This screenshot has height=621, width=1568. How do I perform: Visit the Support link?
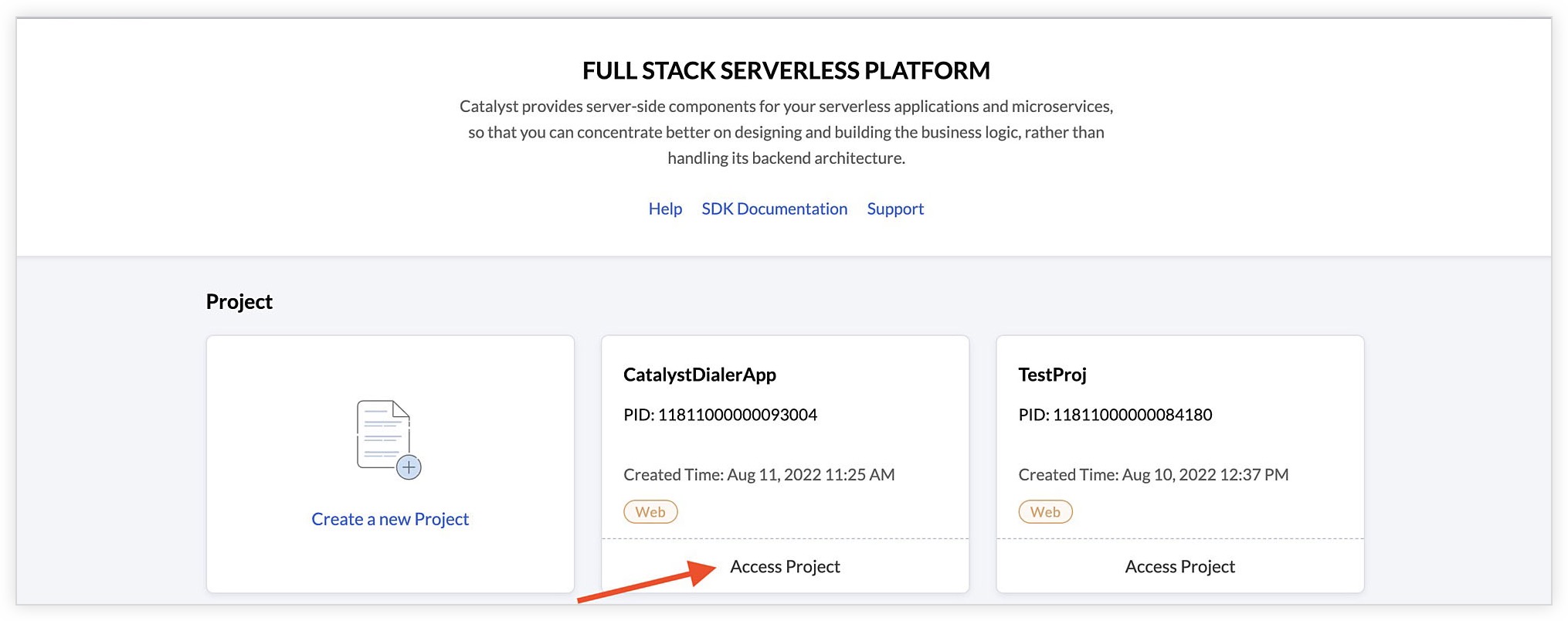[895, 209]
